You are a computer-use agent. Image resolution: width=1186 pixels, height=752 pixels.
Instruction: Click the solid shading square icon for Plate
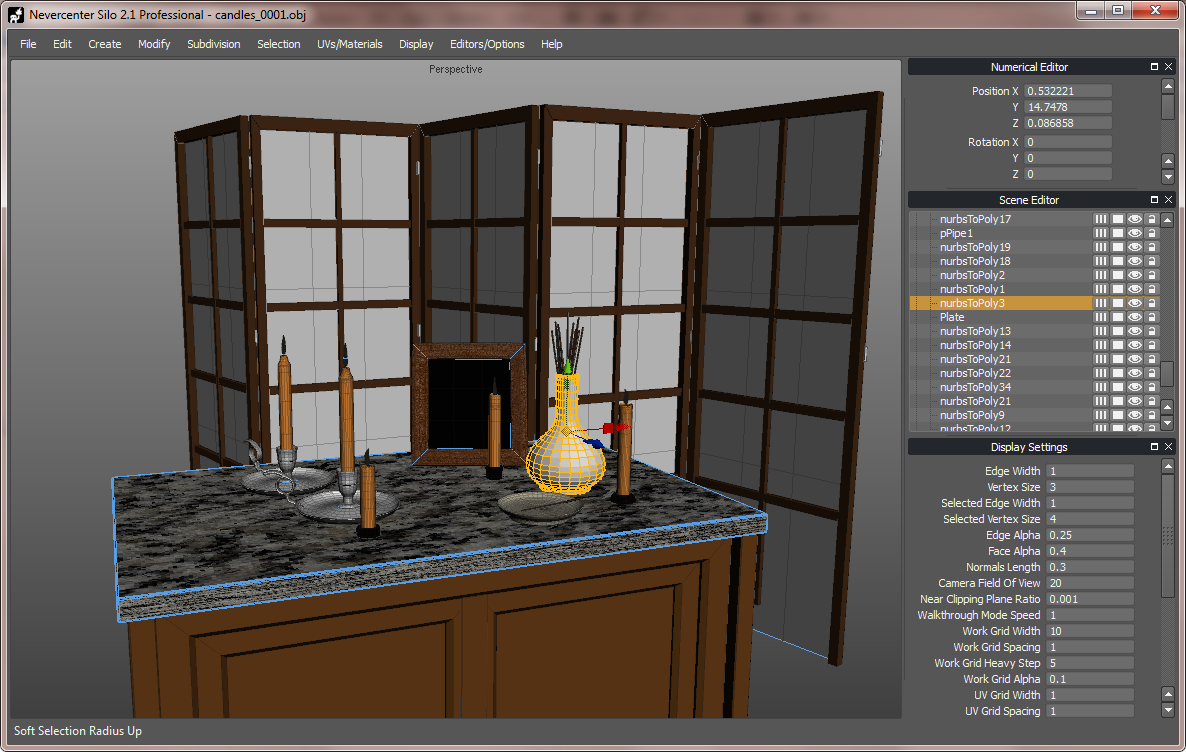[x=1118, y=317]
